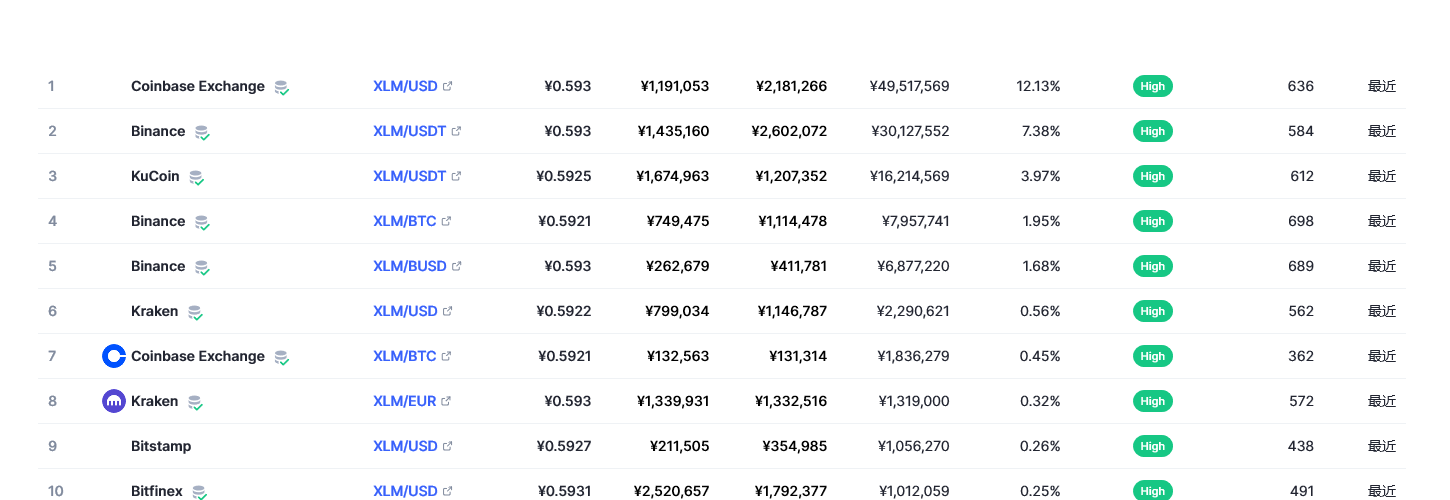Click the 最近 updated label in row 5
1450x500 pixels.
point(1382,266)
